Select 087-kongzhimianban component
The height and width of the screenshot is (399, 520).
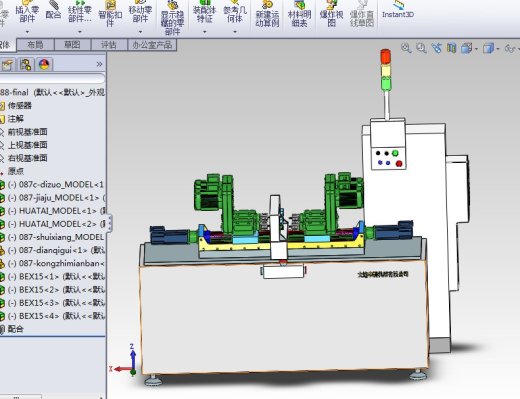point(56,263)
